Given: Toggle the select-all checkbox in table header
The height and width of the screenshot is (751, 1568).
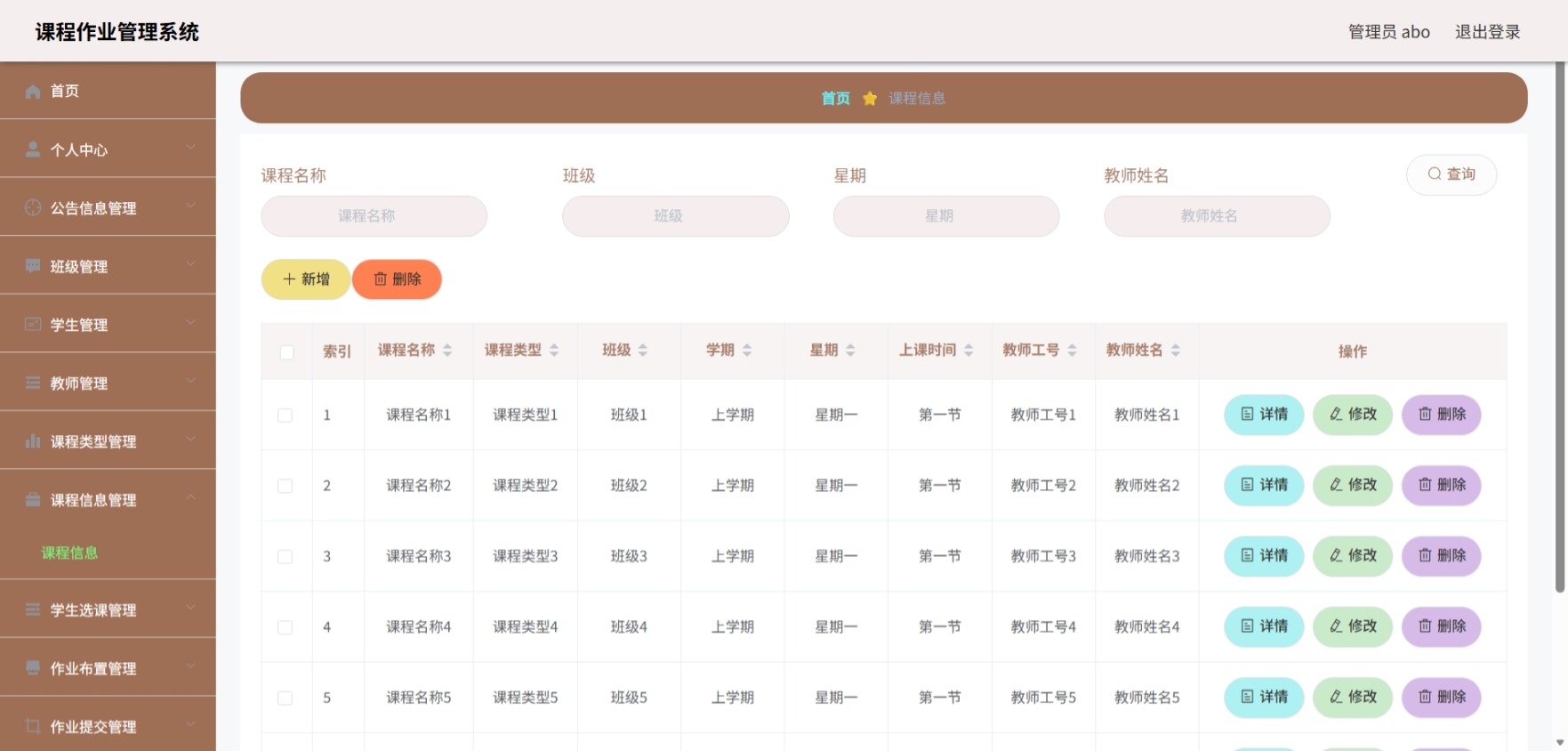Looking at the screenshot, I should (x=286, y=352).
